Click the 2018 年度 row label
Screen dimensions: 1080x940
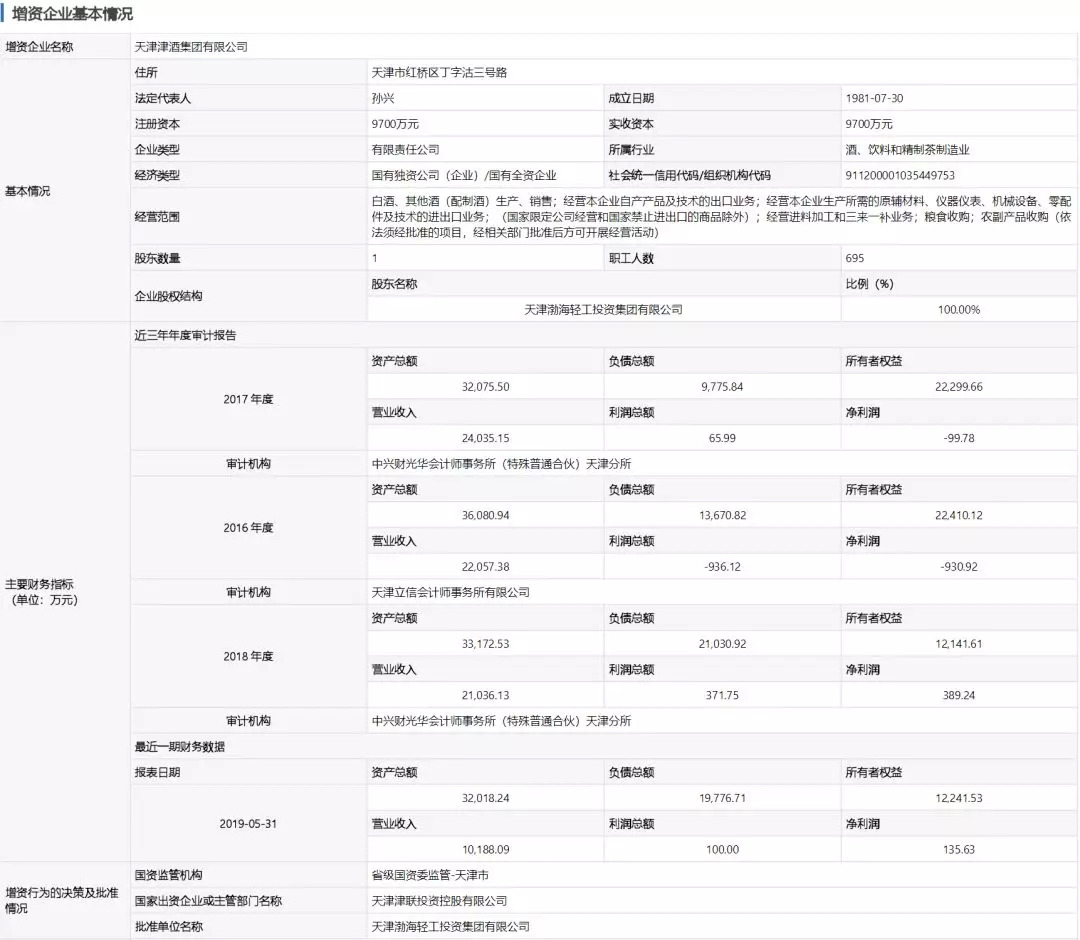point(248,656)
